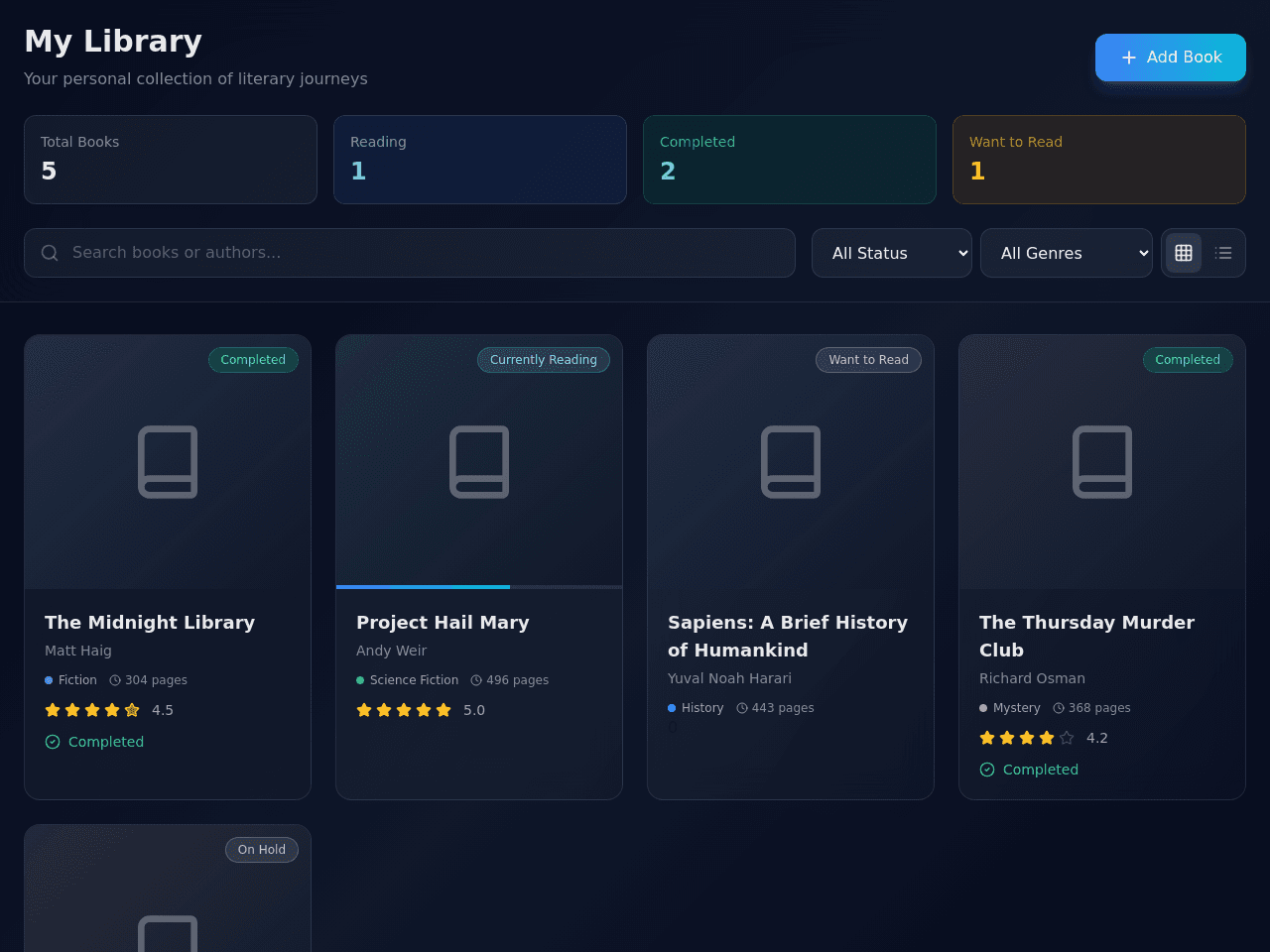Select the Want to Read stat card
The image size is (1270, 952).
[1099, 160]
